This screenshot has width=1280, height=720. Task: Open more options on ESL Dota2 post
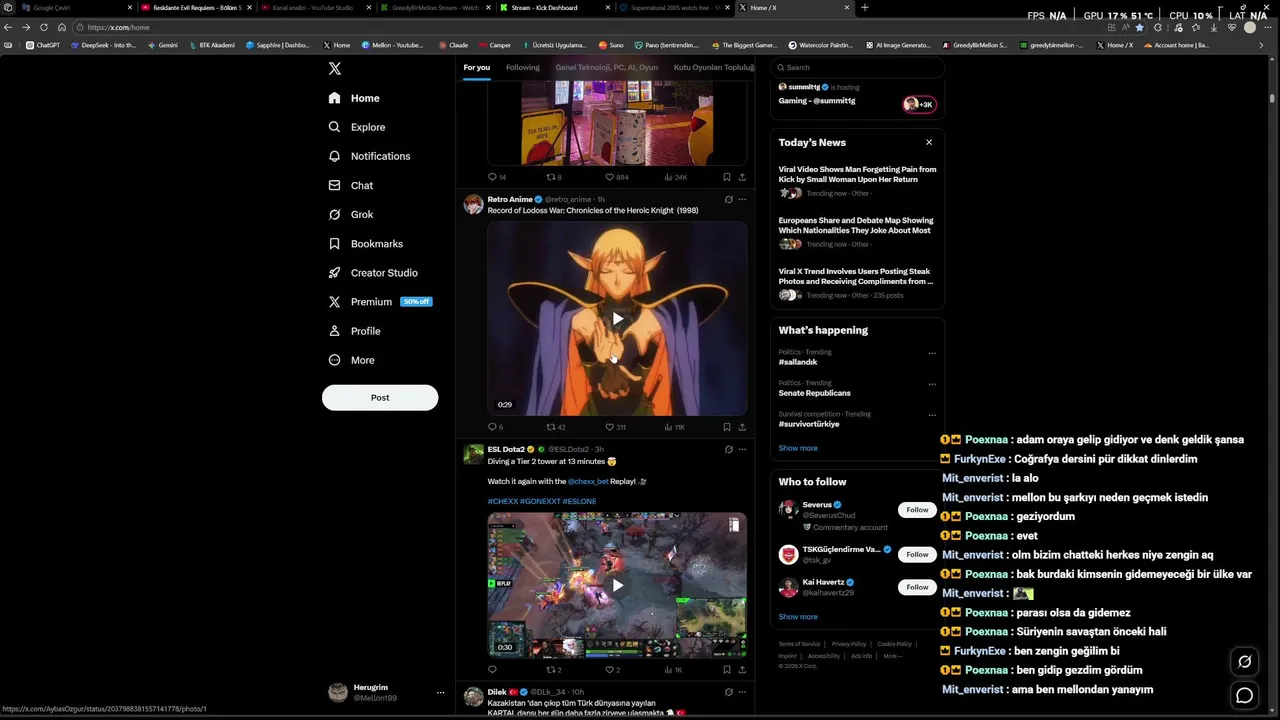tap(742, 449)
